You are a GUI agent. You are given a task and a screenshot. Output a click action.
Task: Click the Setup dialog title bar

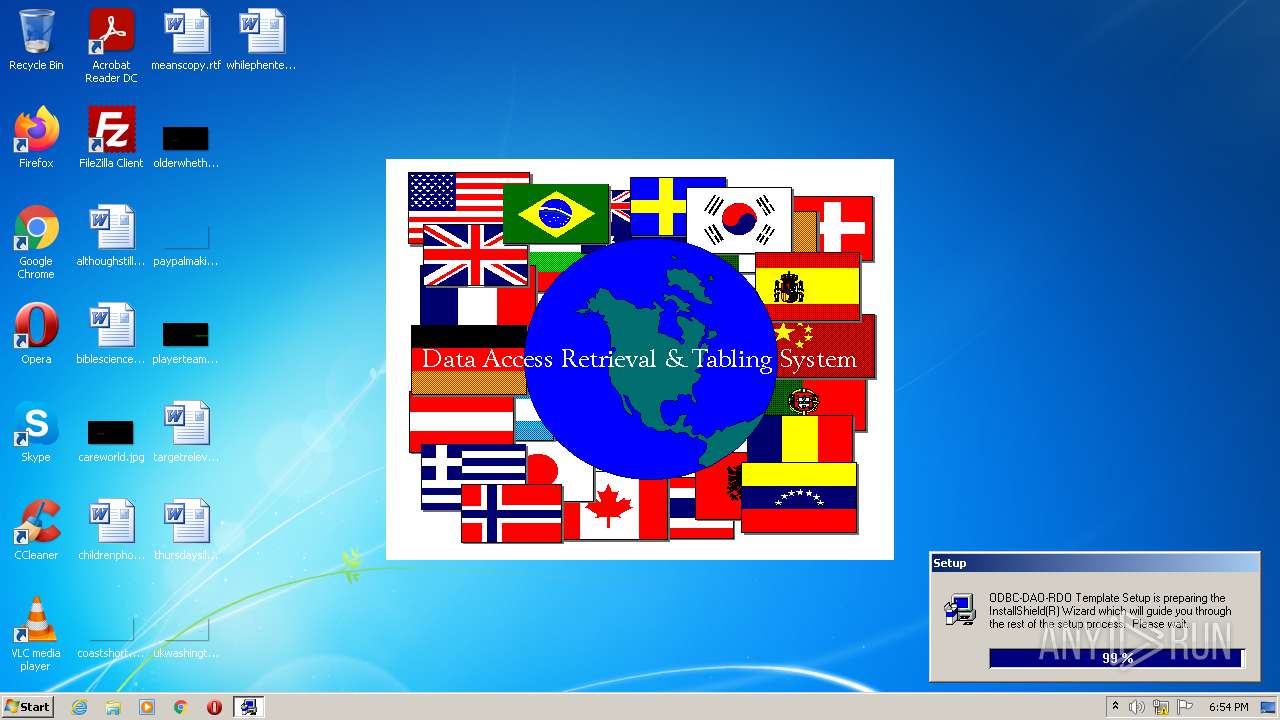point(1094,563)
